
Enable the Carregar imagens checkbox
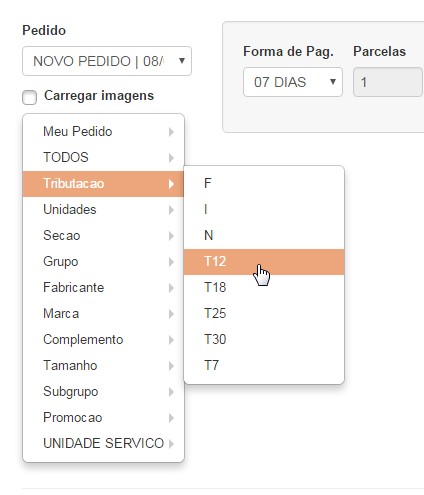[x=29, y=98]
